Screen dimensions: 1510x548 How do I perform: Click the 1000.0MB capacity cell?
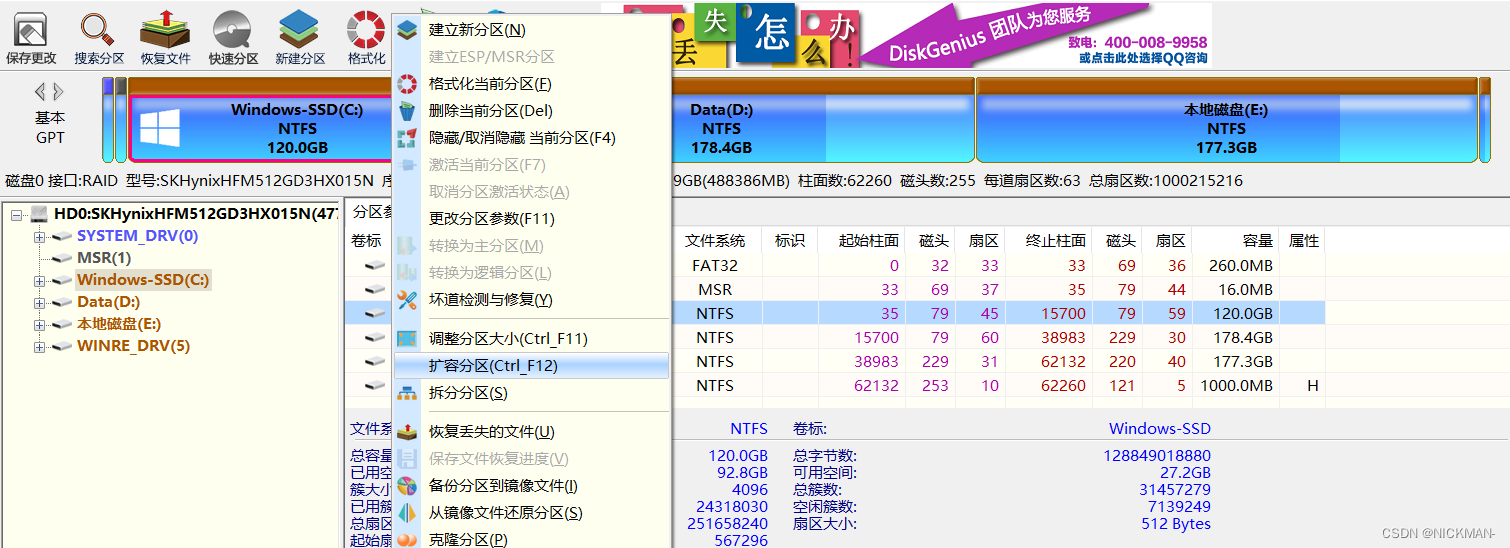(x=1236, y=386)
